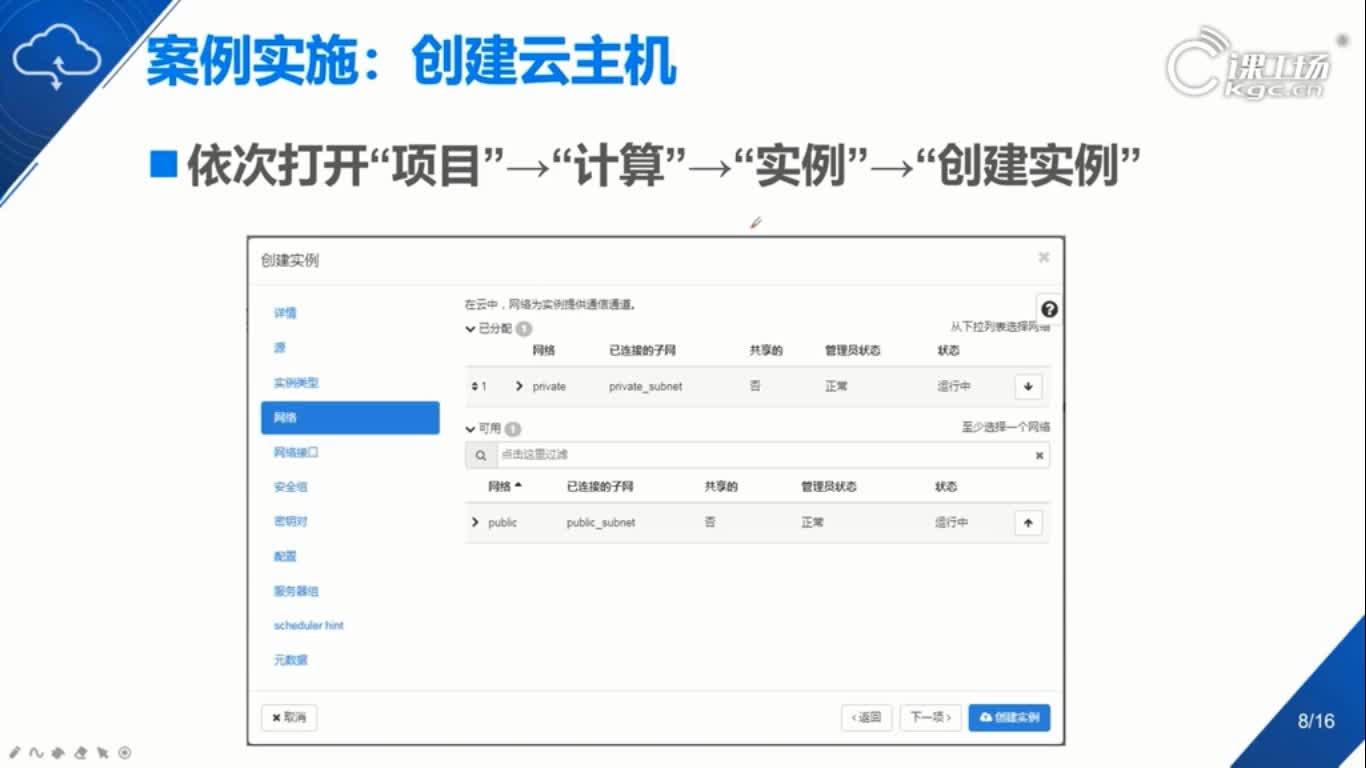The width and height of the screenshot is (1366, 768).
Task: Click the magnifier icon in the filter bar
Action: point(481,455)
